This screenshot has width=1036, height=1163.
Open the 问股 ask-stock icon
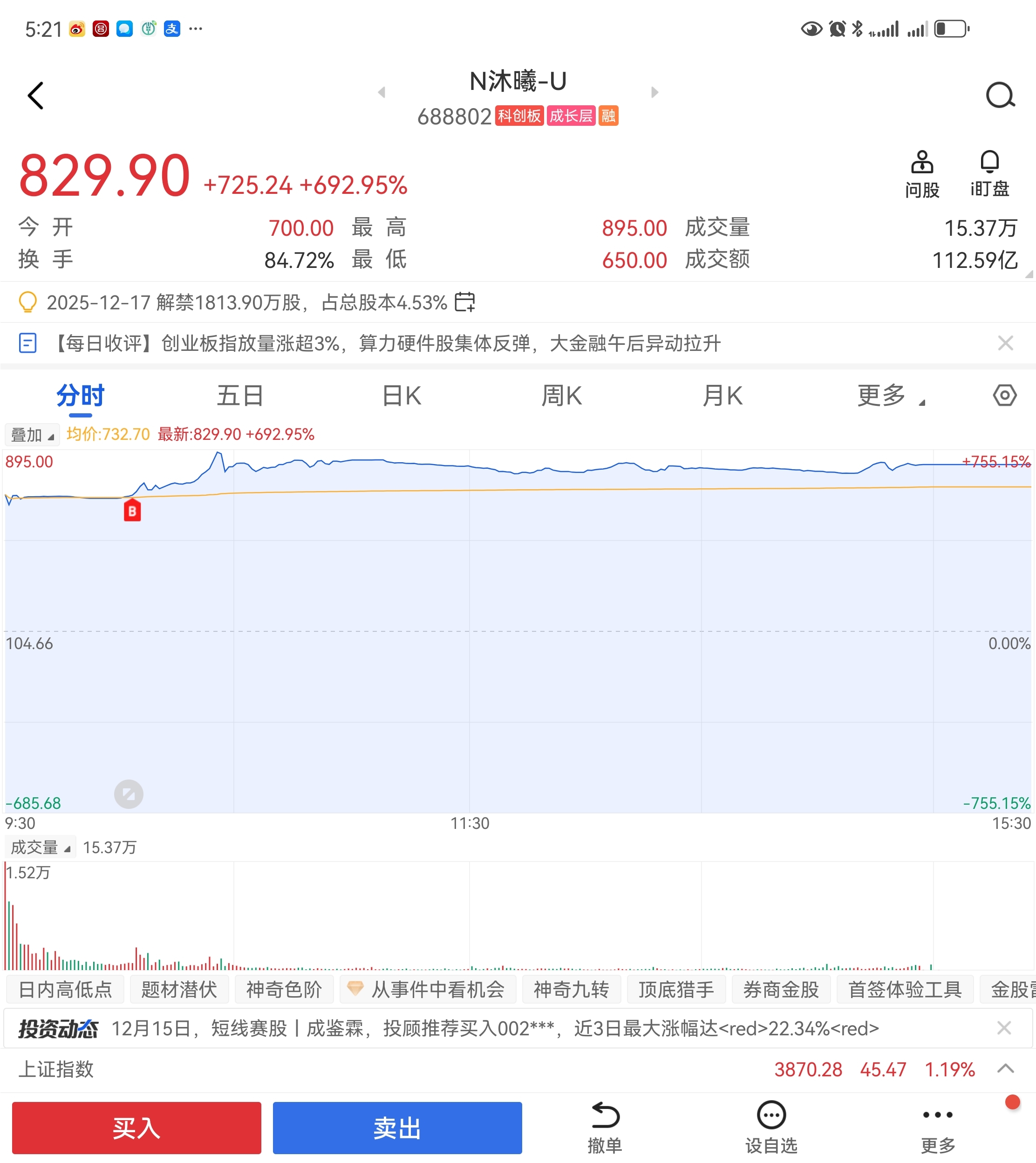(x=921, y=163)
